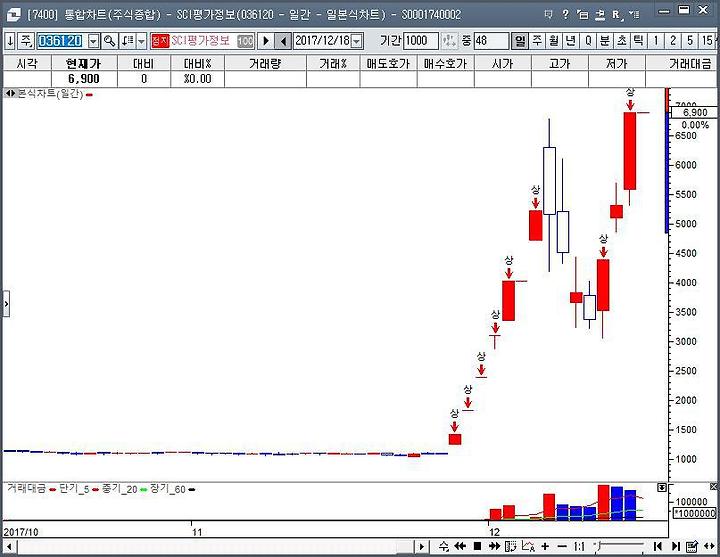Viewport: 720px width, 557px height.
Task: Select the 월 monthly period toggle
Action: coord(554,41)
